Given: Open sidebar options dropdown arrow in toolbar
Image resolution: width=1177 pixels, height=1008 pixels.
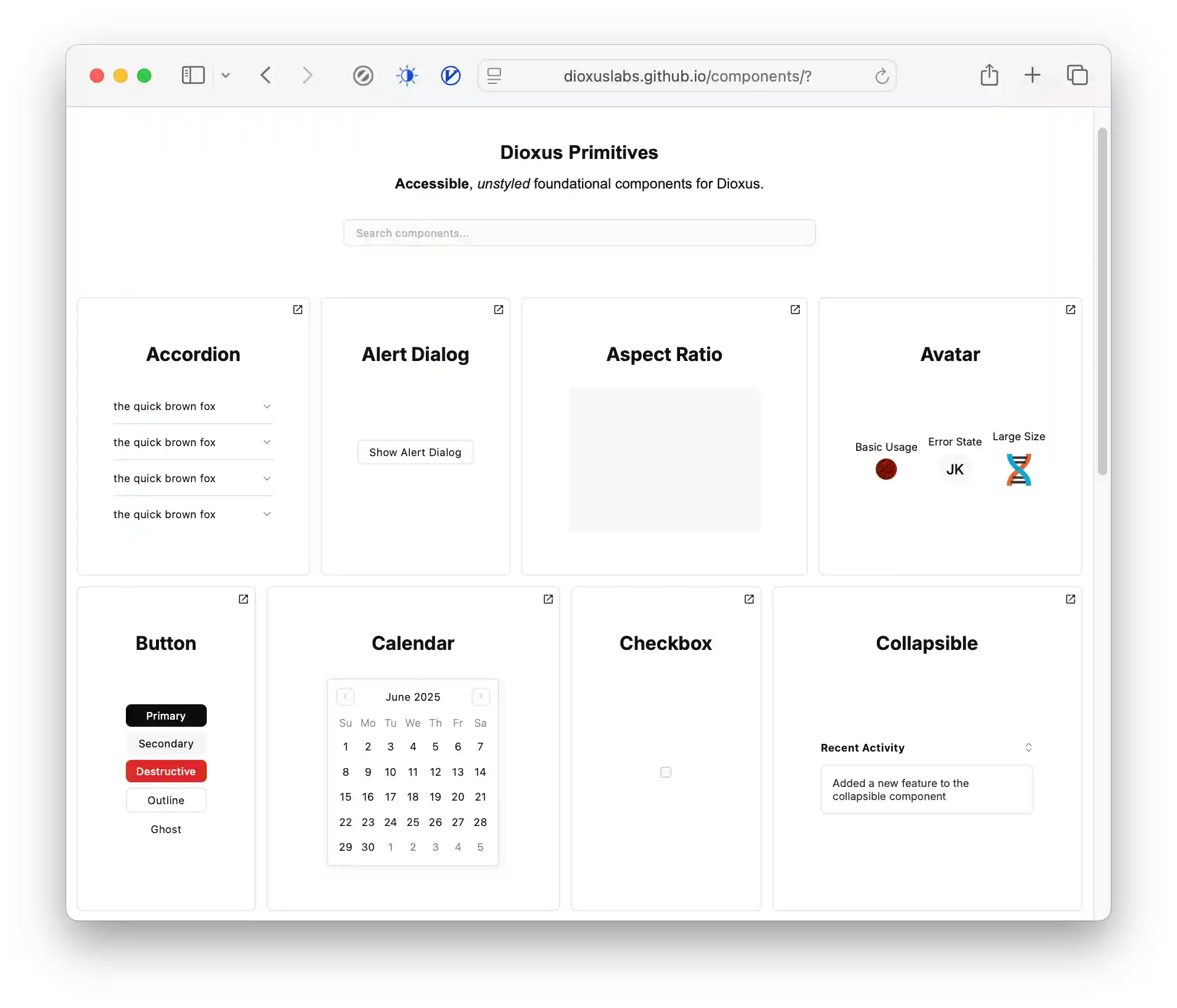Looking at the screenshot, I should click(x=226, y=76).
